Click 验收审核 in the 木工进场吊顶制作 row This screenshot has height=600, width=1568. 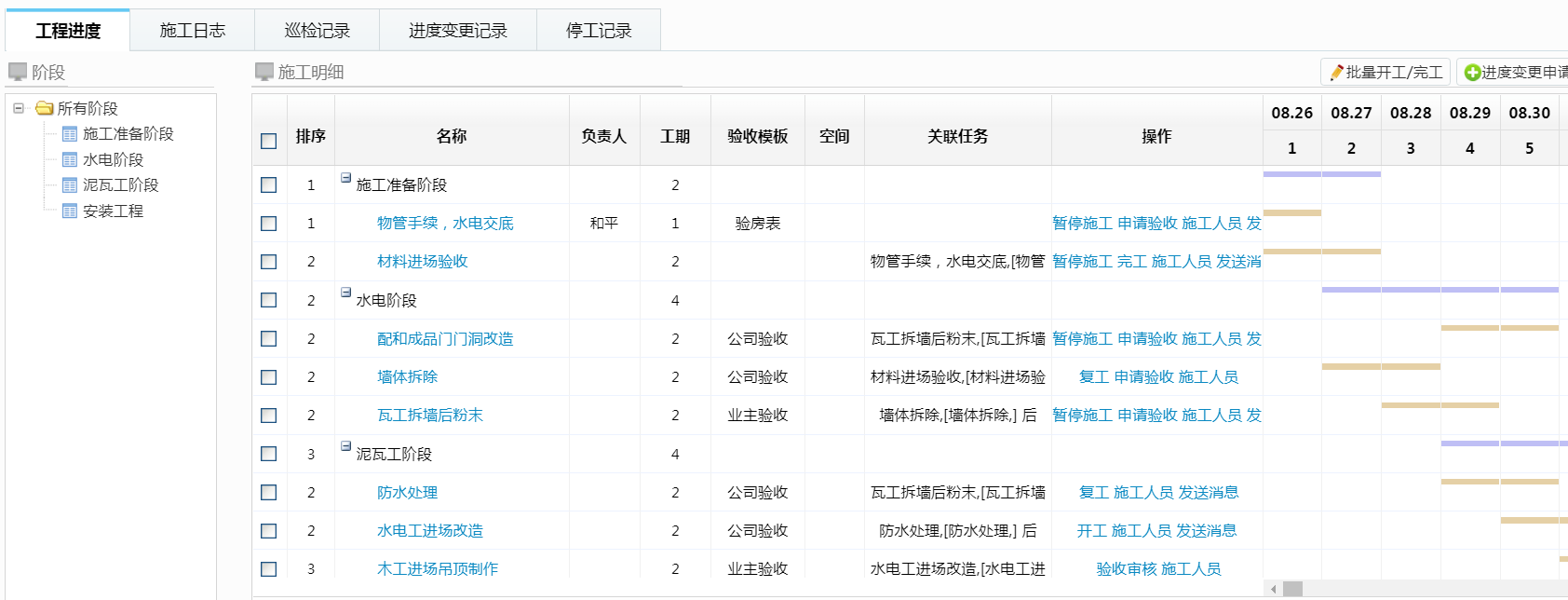[1127, 568]
